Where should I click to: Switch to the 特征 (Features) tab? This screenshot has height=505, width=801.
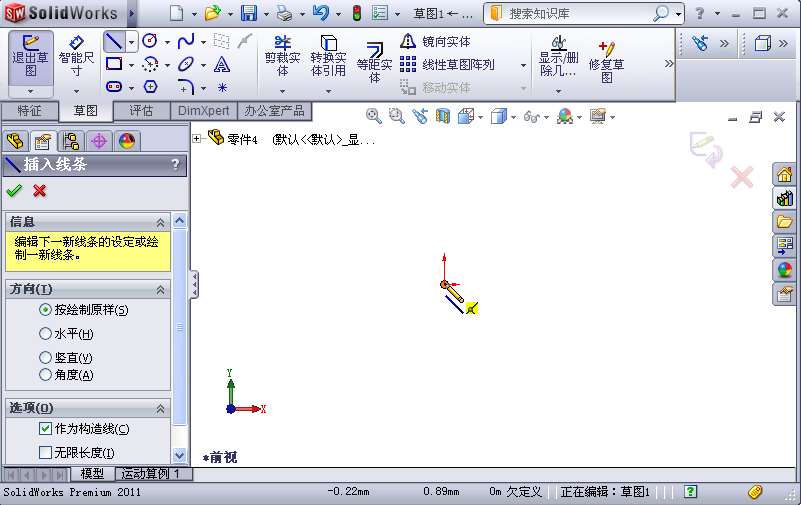29,111
